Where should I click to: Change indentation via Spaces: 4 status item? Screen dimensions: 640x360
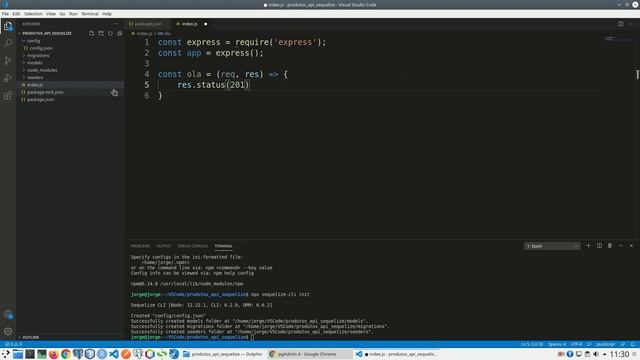(557, 344)
